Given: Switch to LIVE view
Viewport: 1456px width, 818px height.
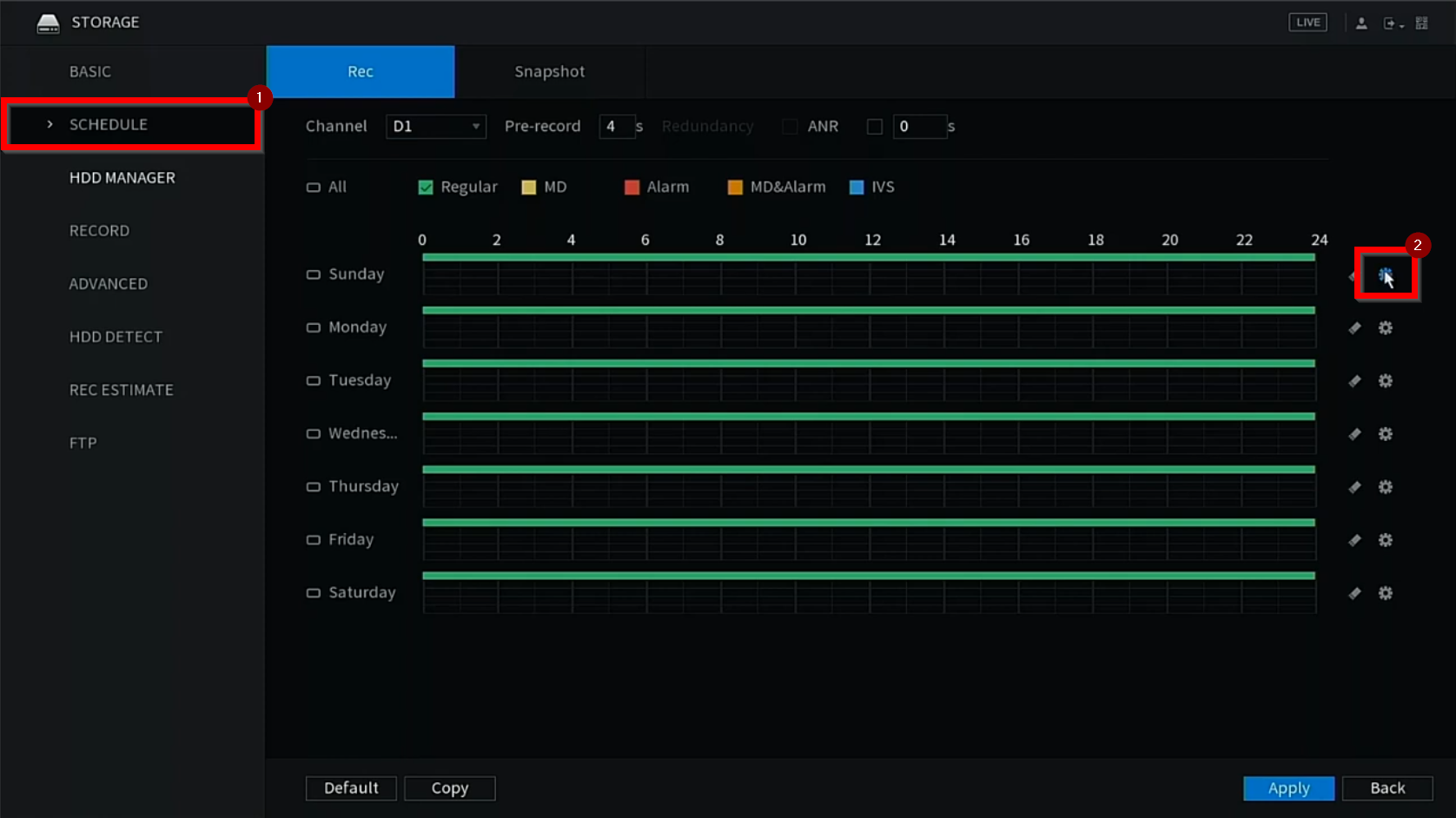Looking at the screenshot, I should 1307,23.
